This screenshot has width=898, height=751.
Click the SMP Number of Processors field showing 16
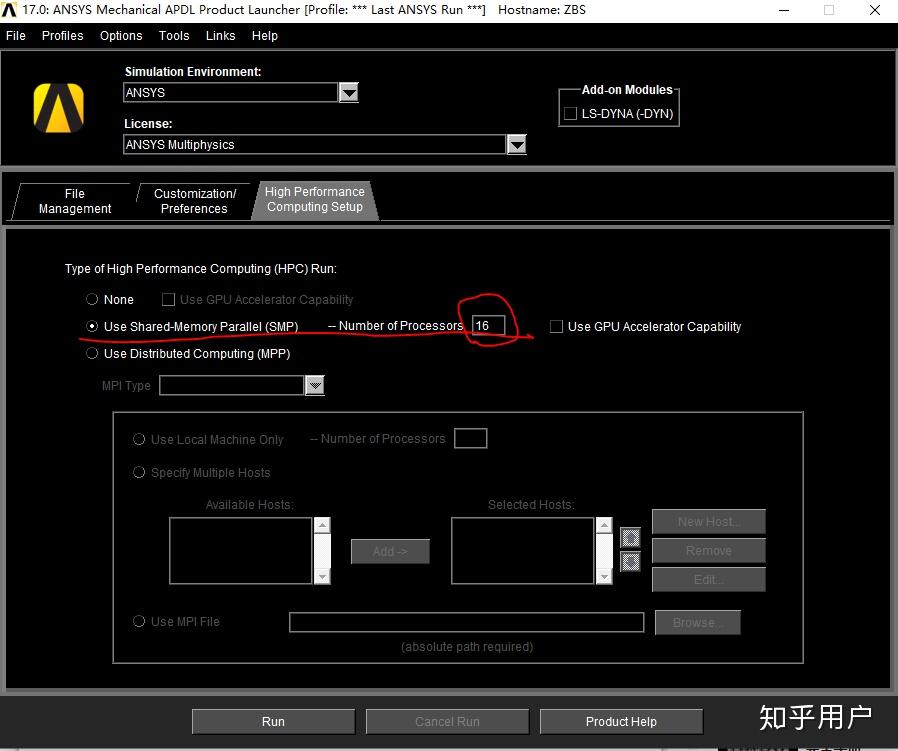click(489, 325)
